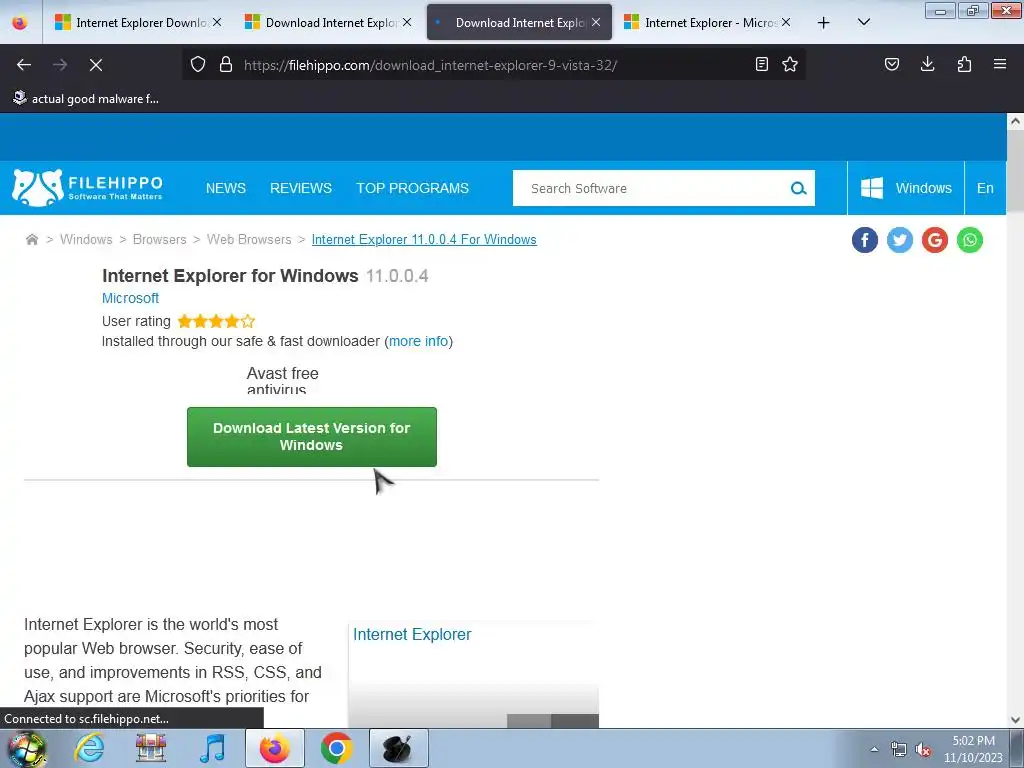Screen dimensions: 1024x768
Task: Open Firefox View tab
Action: pyautogui.click(x=20, y=22)
